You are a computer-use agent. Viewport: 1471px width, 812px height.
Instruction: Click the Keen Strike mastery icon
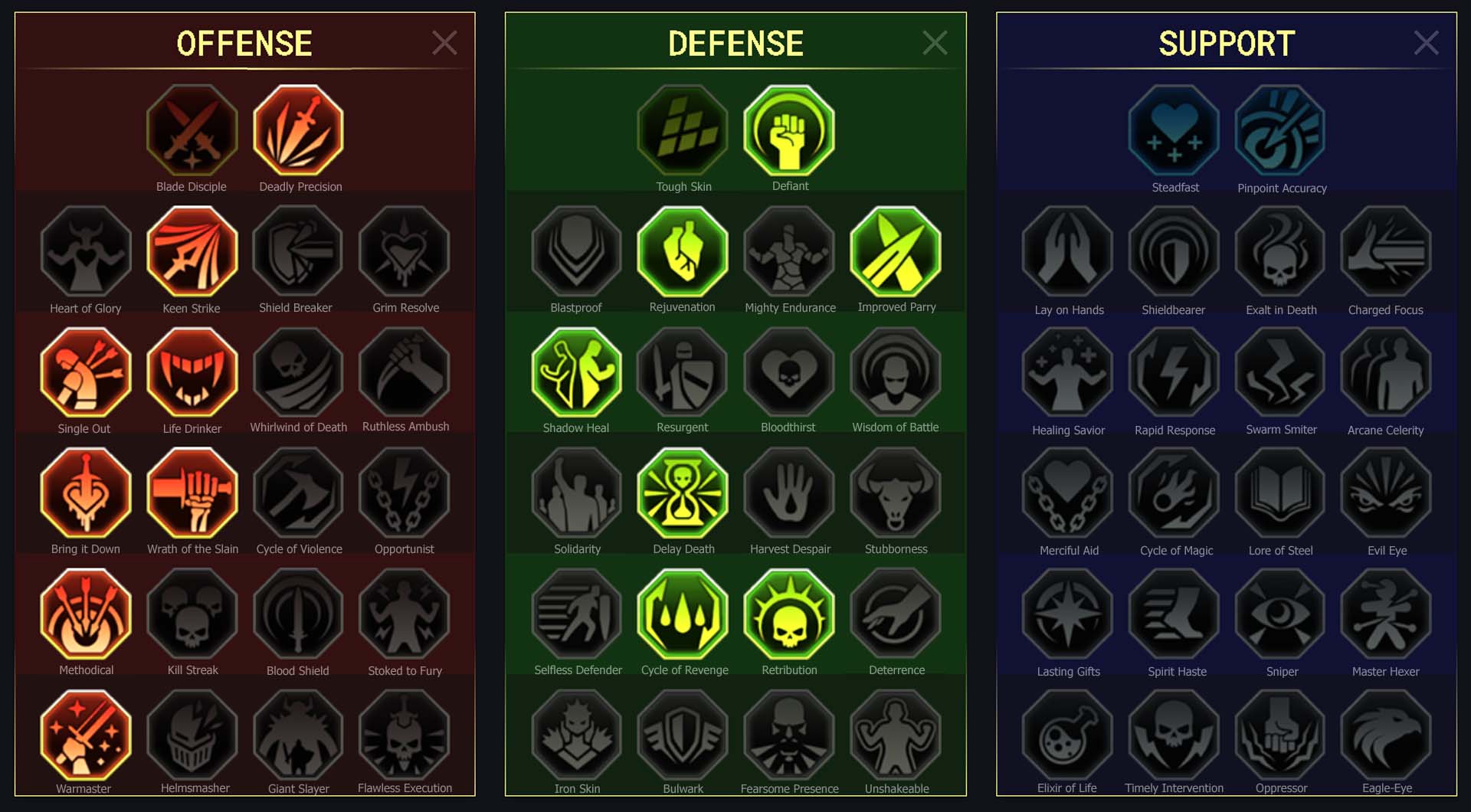tap(192, 251)
